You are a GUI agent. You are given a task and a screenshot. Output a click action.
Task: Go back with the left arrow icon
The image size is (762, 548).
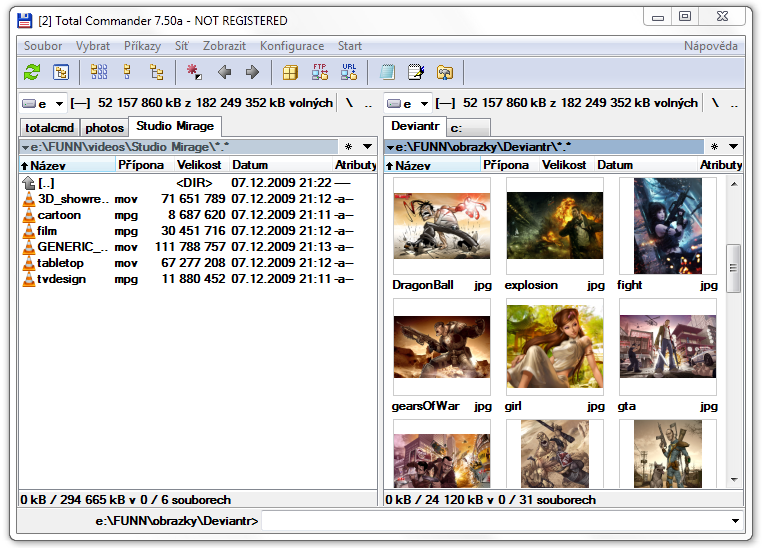224,72
